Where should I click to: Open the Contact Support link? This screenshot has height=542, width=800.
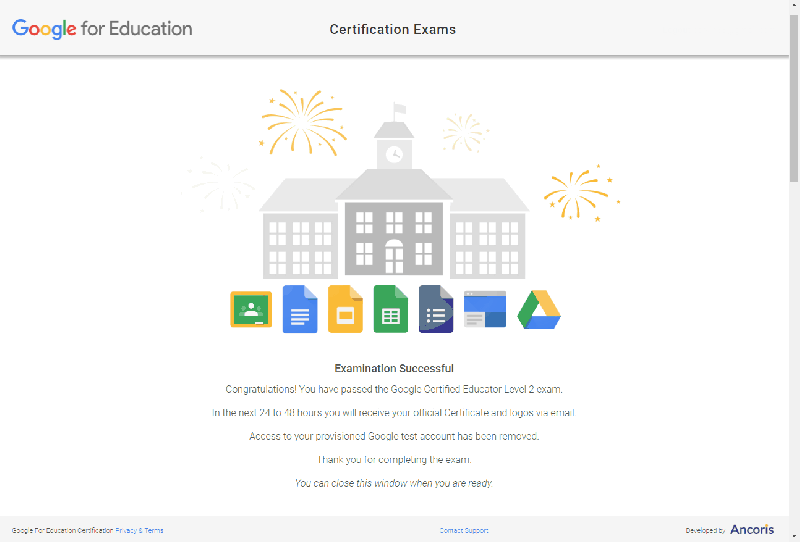464,530
